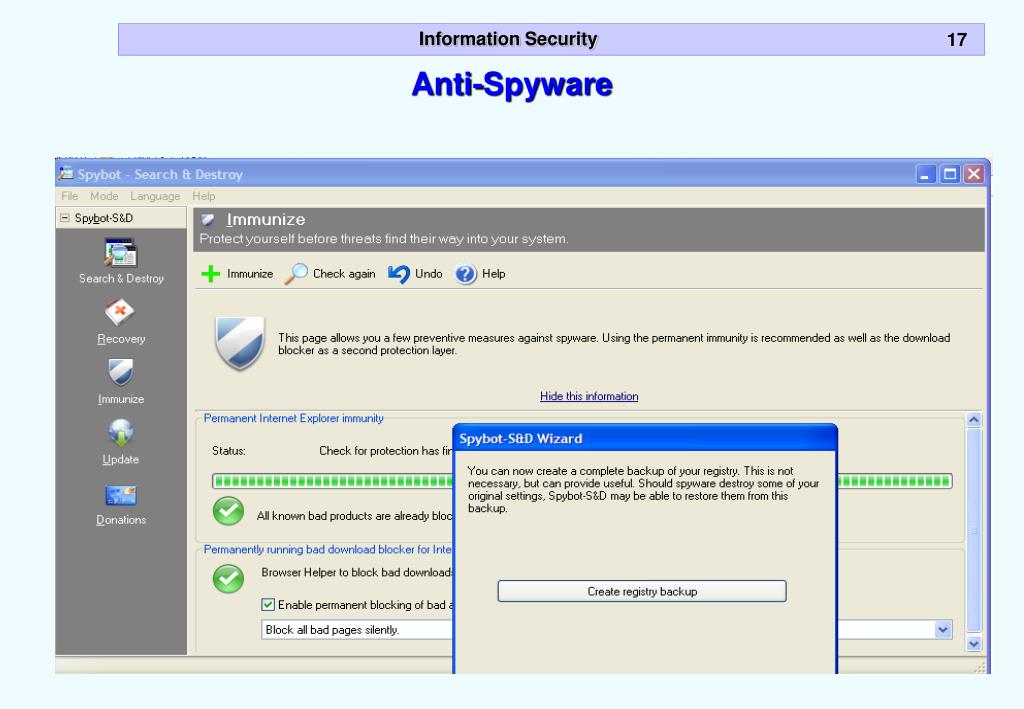This screenshot has height=709, width=1024.
Task: Click the 'Anti-Spyware' slide title
Action: 512,85
